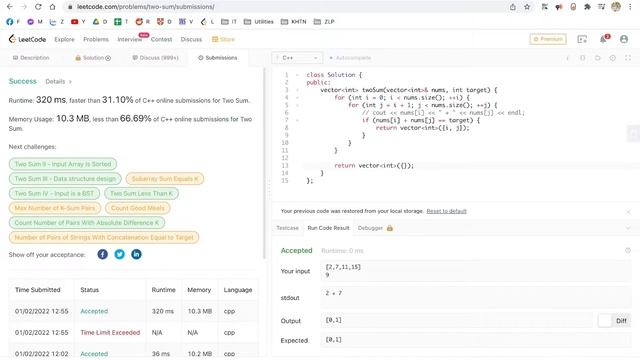Image resolution: width=640 pixels, height=360 pixels.
Task: Open the Time Limit Exceeded submission
Action: point(110,332)
